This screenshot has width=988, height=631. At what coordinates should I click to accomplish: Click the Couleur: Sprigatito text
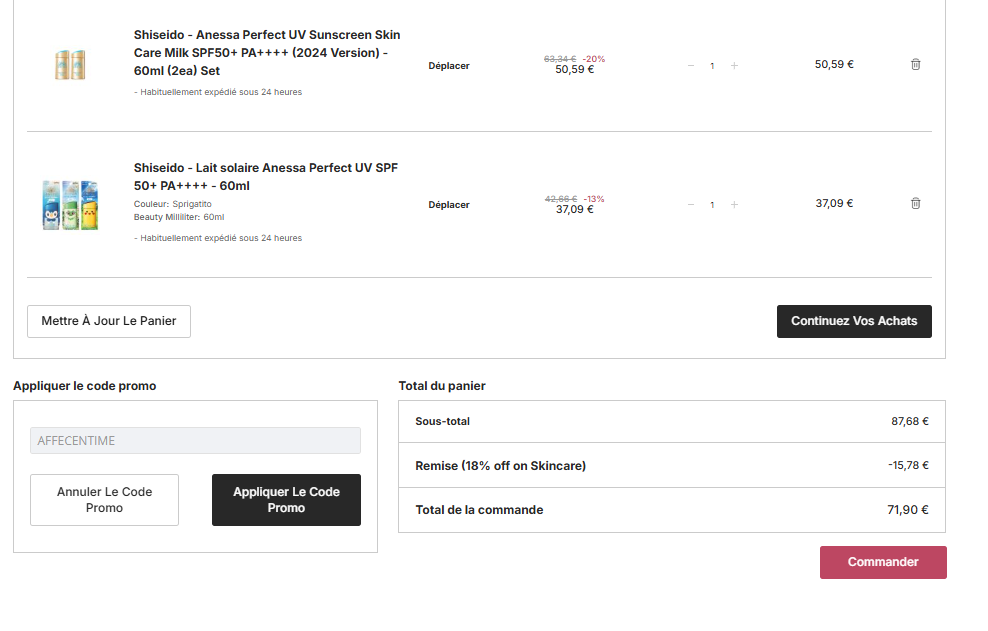click(x=173, y=204)
